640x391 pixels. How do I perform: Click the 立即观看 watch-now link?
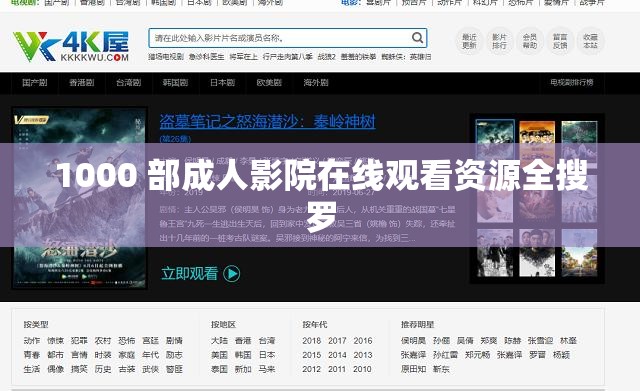click(189, 273)
